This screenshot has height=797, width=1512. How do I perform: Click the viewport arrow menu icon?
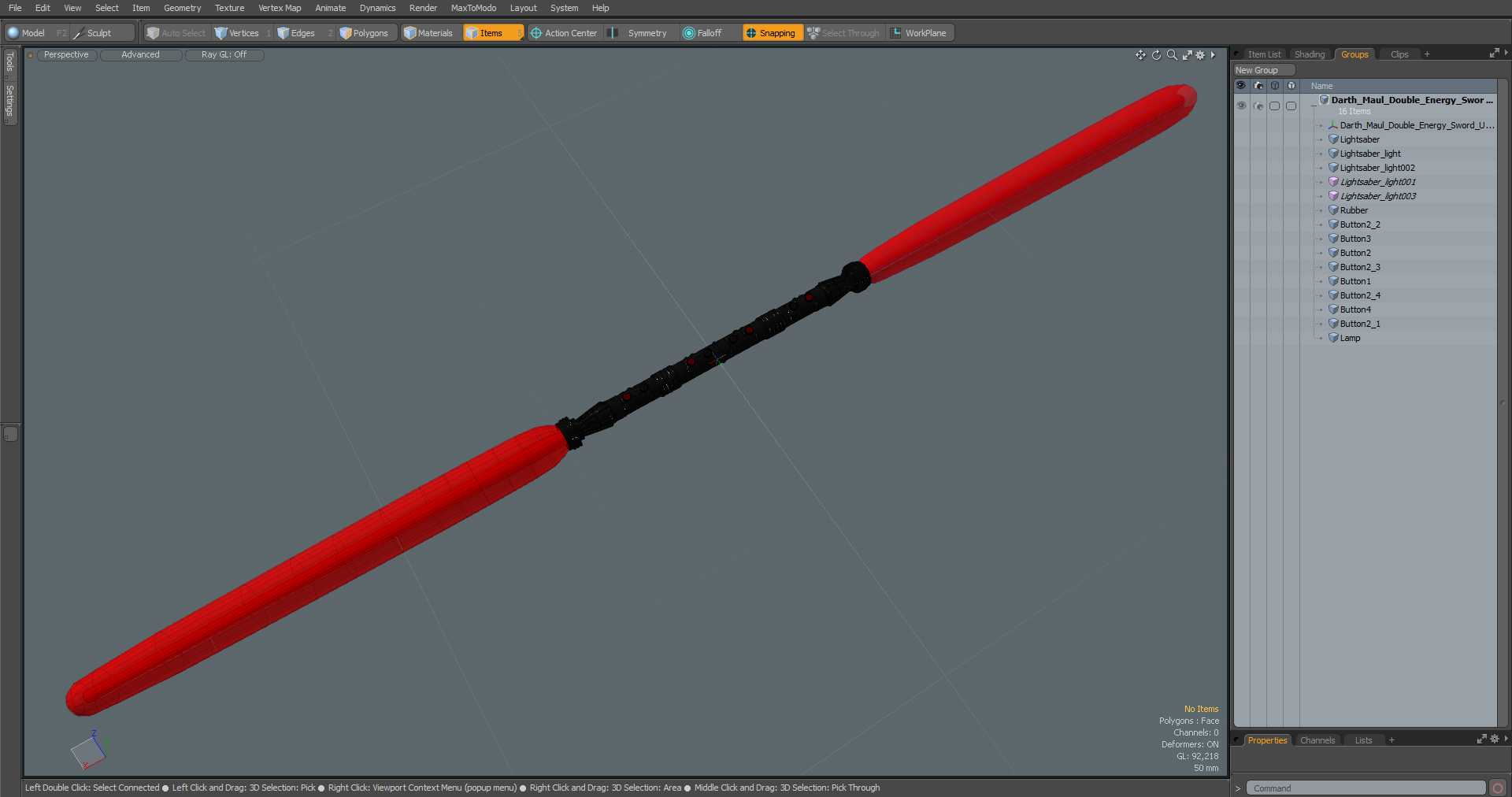tap(1213, 55)
